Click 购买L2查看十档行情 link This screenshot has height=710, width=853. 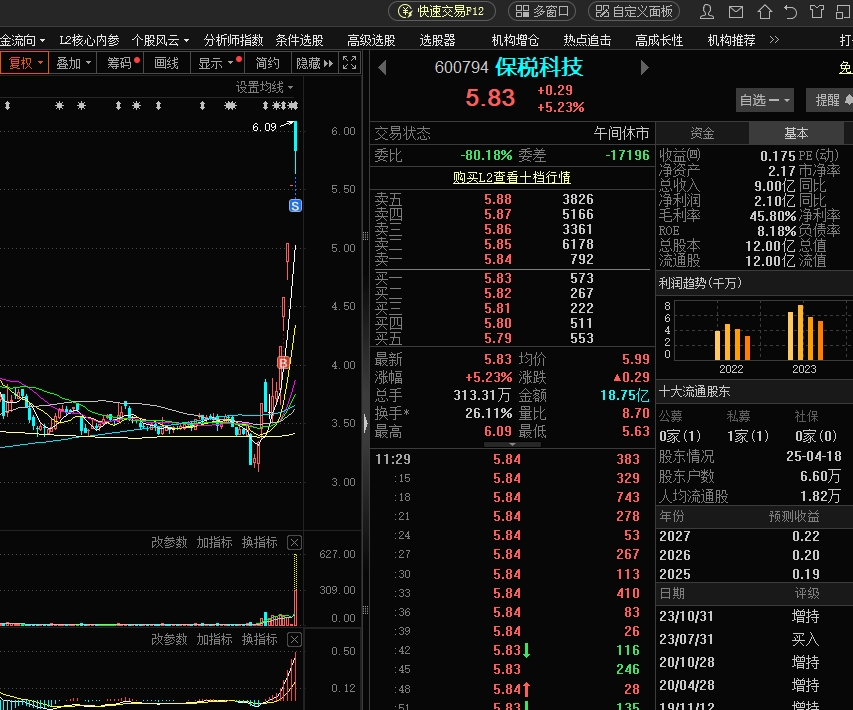[511, 177]
